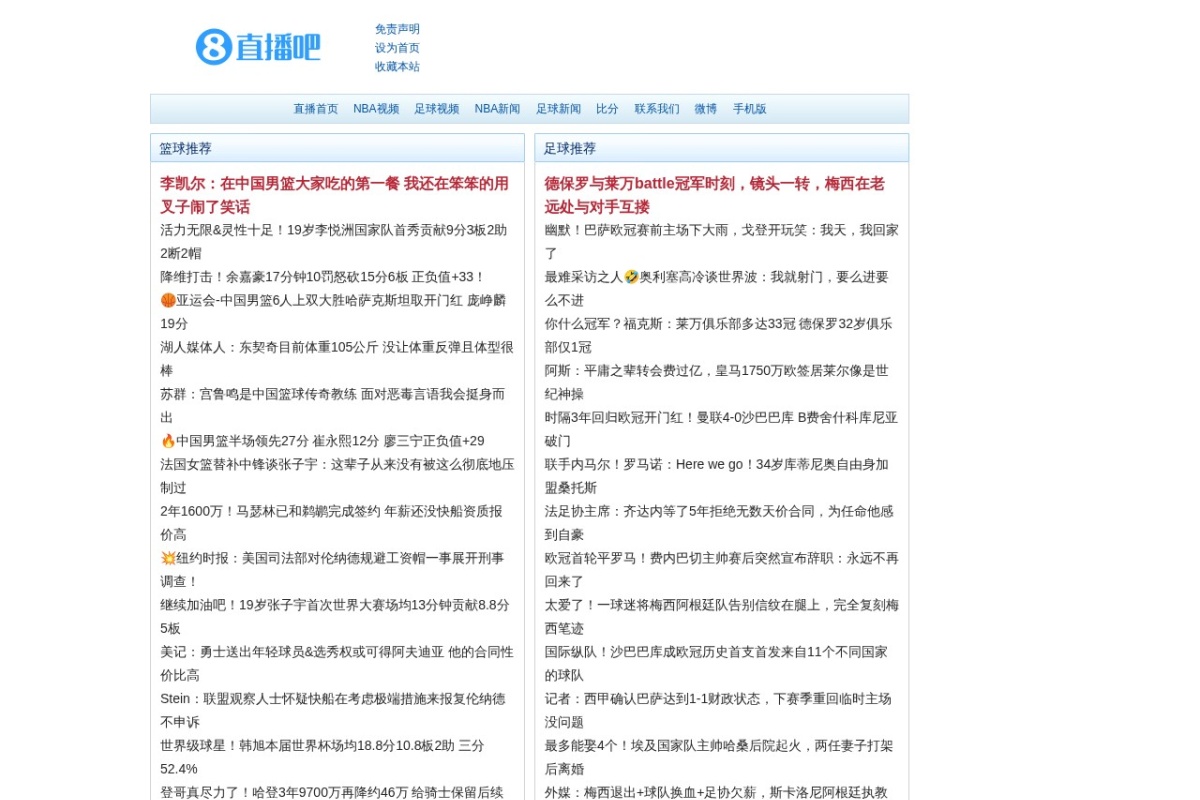Viewport: 1200px width, 800px height.
Task: Open headline 德保罗与莱万battle冠军时刻
Action: coord(716,195)
